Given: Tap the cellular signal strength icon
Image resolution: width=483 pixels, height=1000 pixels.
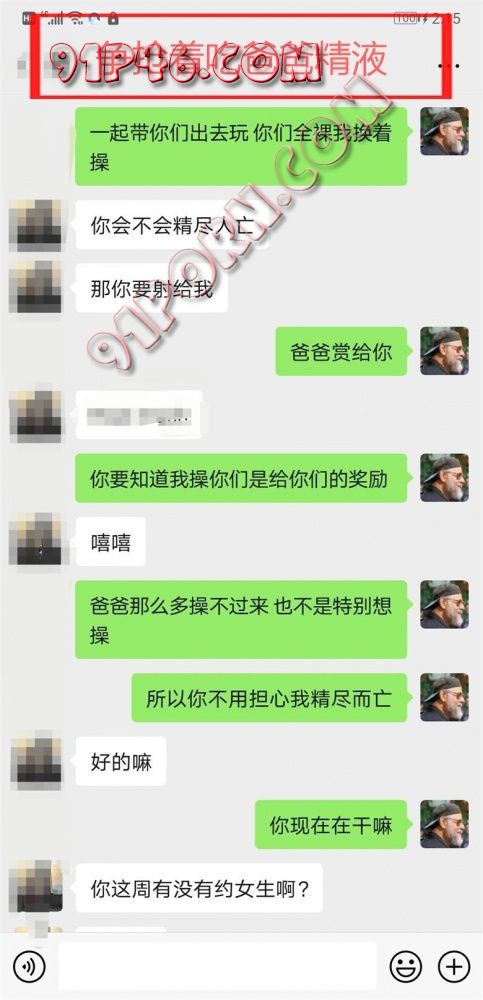Looking at the screenshot, I should coord(56,18).
